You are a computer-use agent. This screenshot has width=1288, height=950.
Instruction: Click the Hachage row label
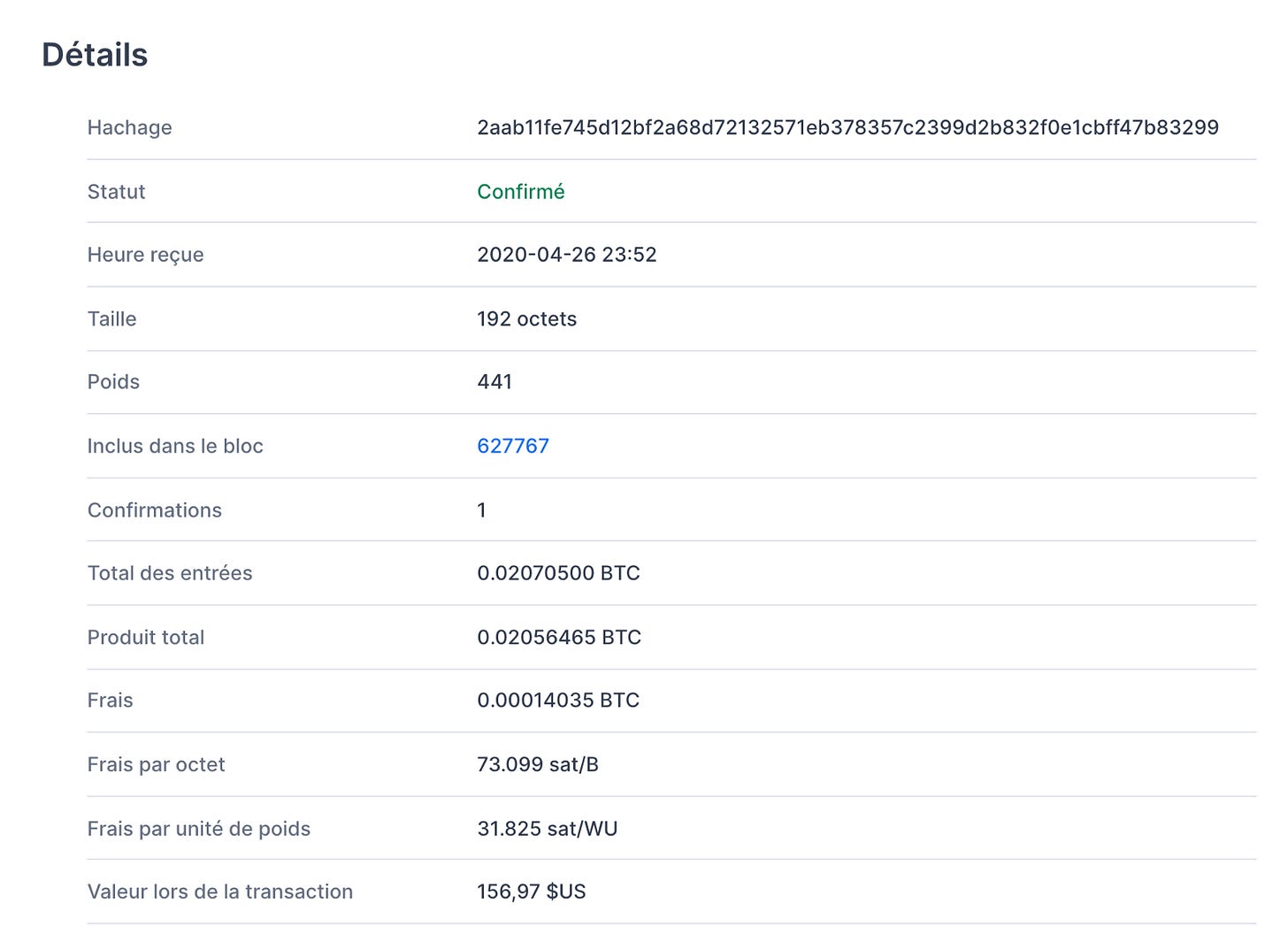(129, 127)
